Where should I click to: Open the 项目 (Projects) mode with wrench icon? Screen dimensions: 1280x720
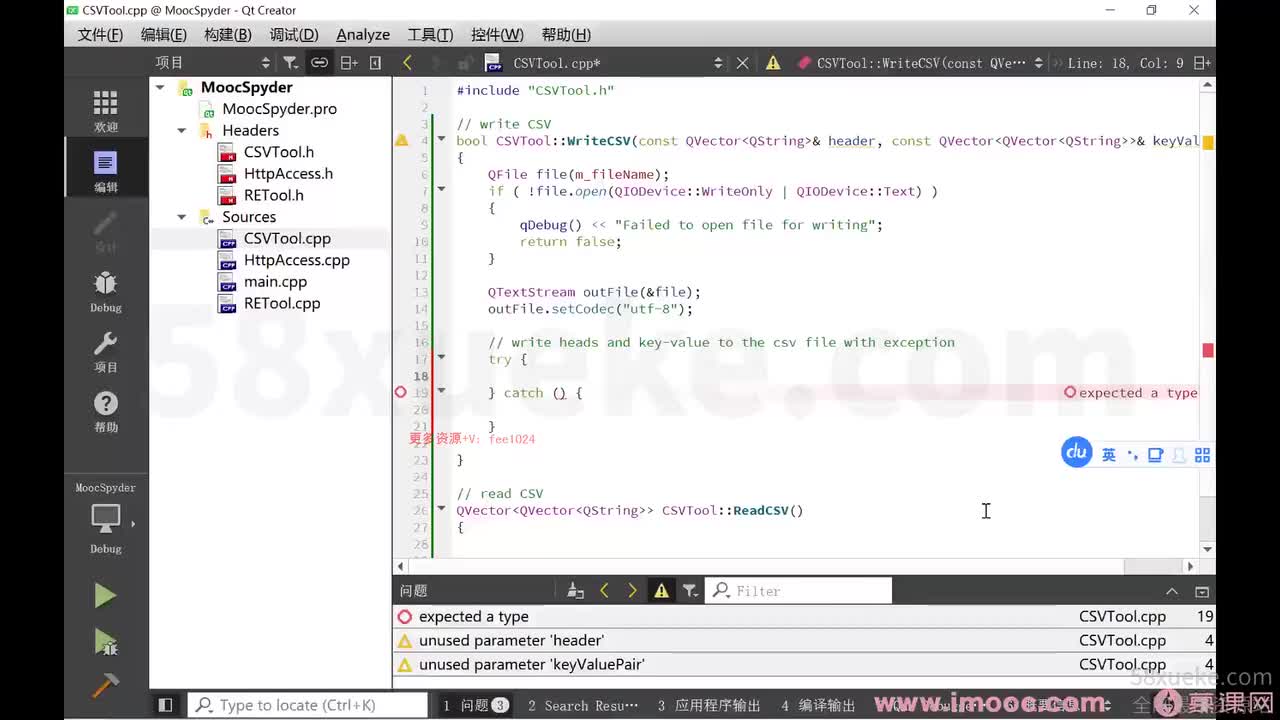click(x=105, y=351)
